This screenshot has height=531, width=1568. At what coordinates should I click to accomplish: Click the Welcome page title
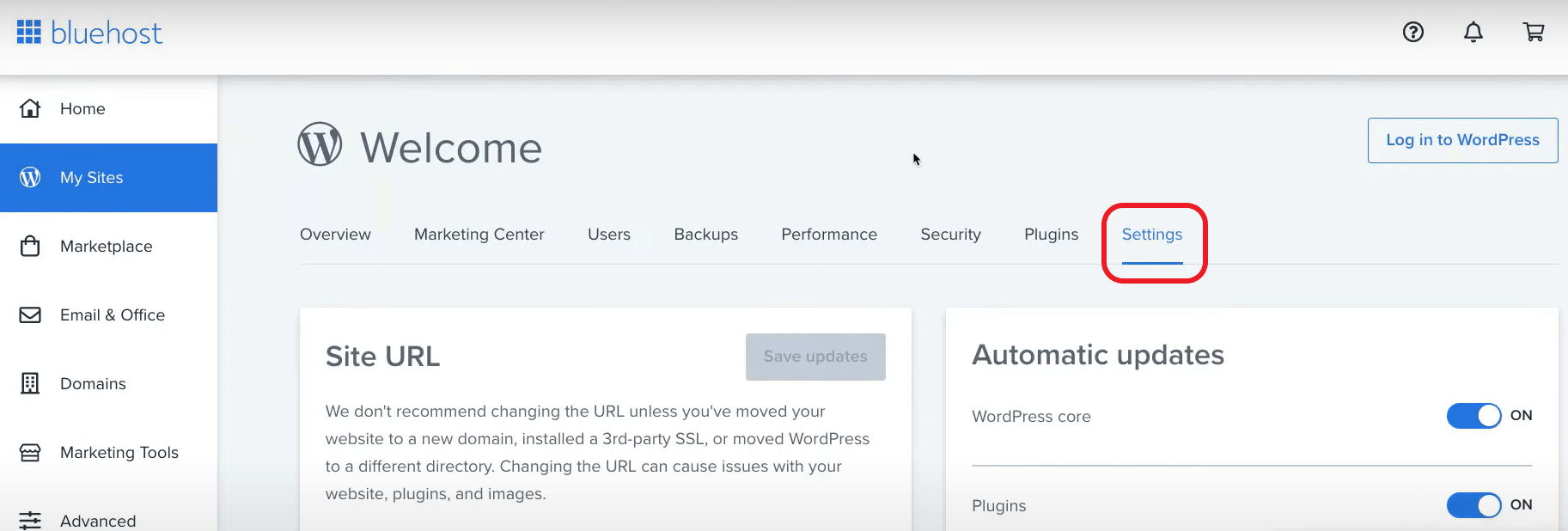[451, 148]
